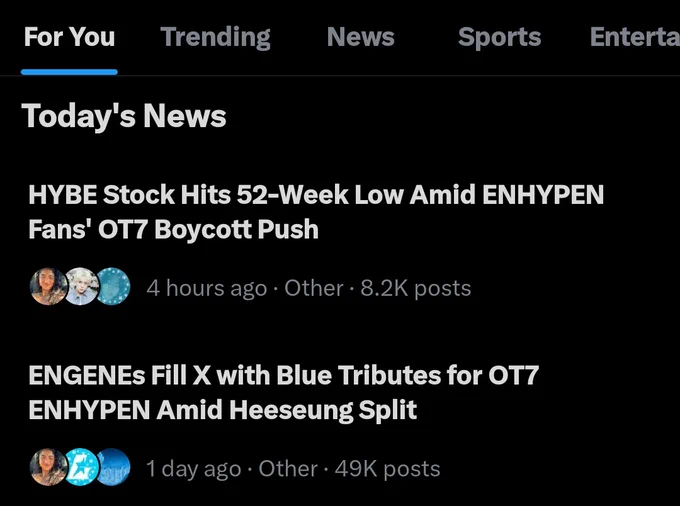Tap the light-haired avatar on HYBE story
680x506 pixels.
pyautogui.click(x=81, y=287)
